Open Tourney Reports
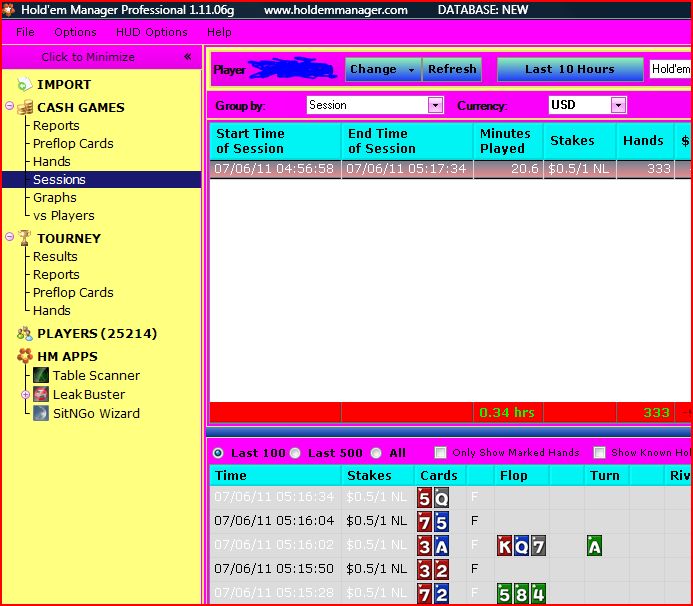Viewport: 693px width, 606px height. point(56,274)
